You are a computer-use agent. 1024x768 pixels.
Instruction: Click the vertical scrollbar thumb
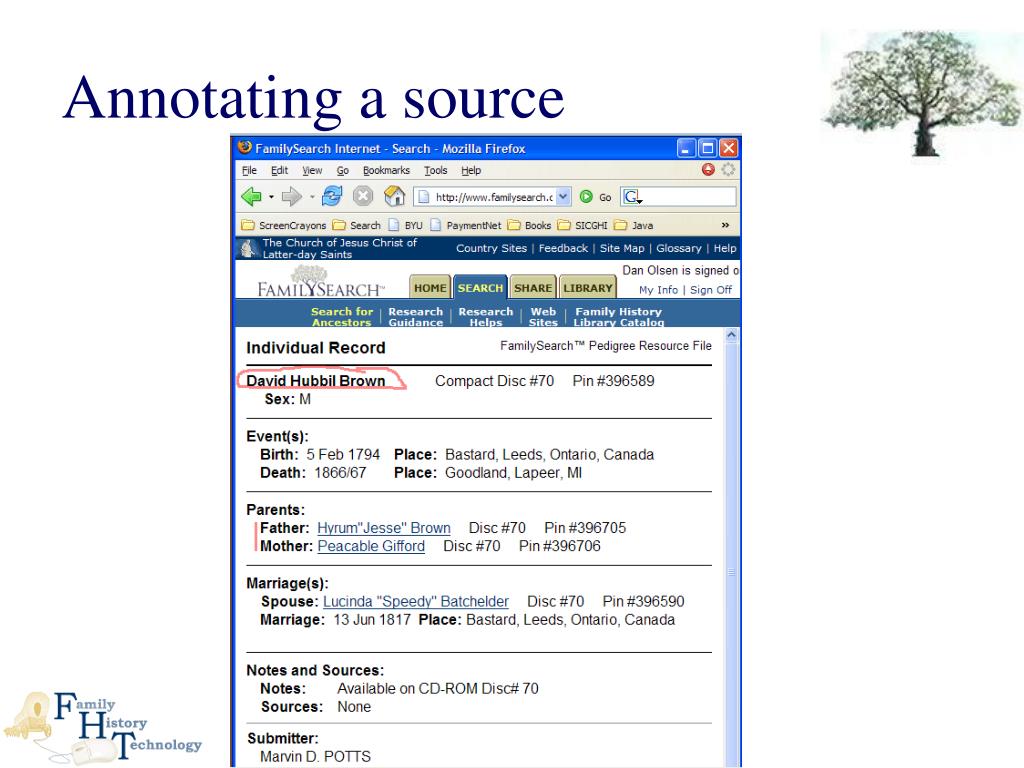coord(731,572)
